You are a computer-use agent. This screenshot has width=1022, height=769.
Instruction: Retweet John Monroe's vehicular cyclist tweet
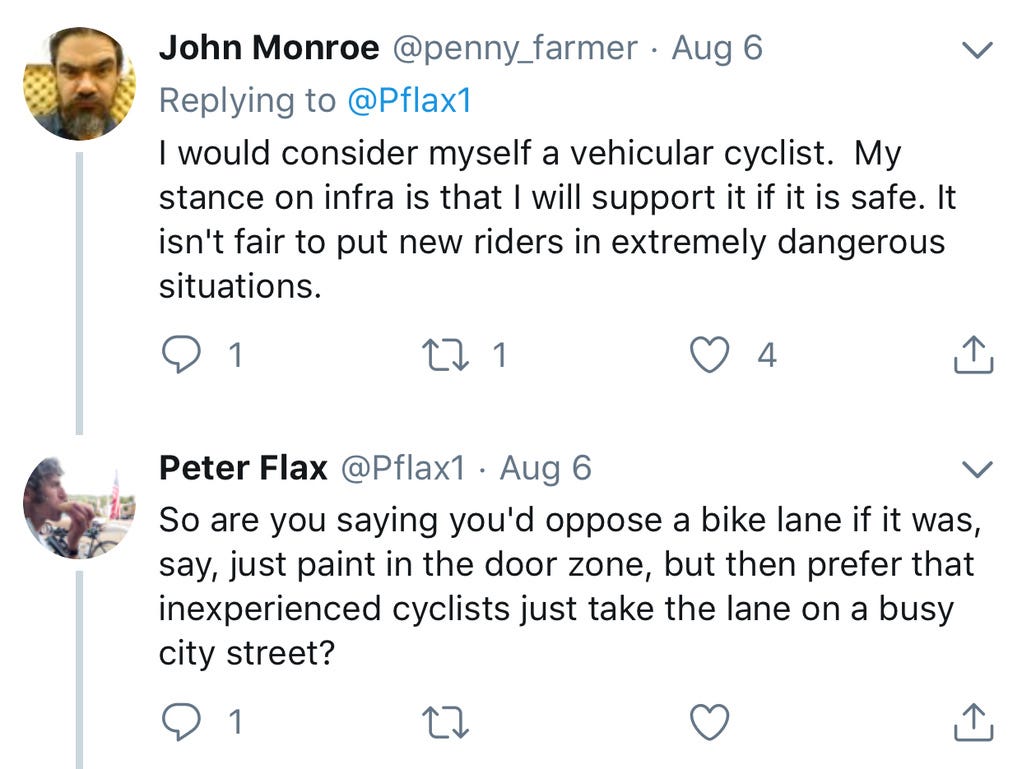[x=446, y=355]
